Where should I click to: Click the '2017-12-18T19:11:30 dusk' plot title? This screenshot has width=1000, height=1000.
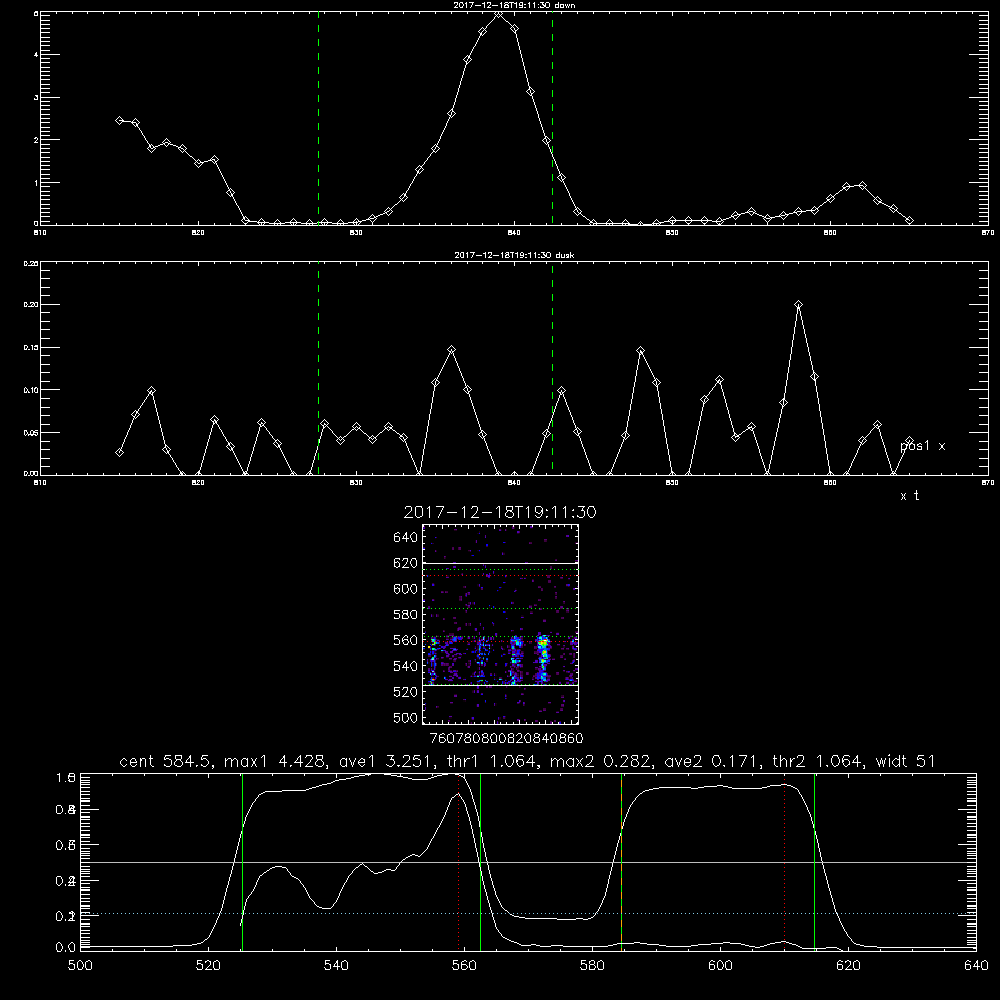514,255
